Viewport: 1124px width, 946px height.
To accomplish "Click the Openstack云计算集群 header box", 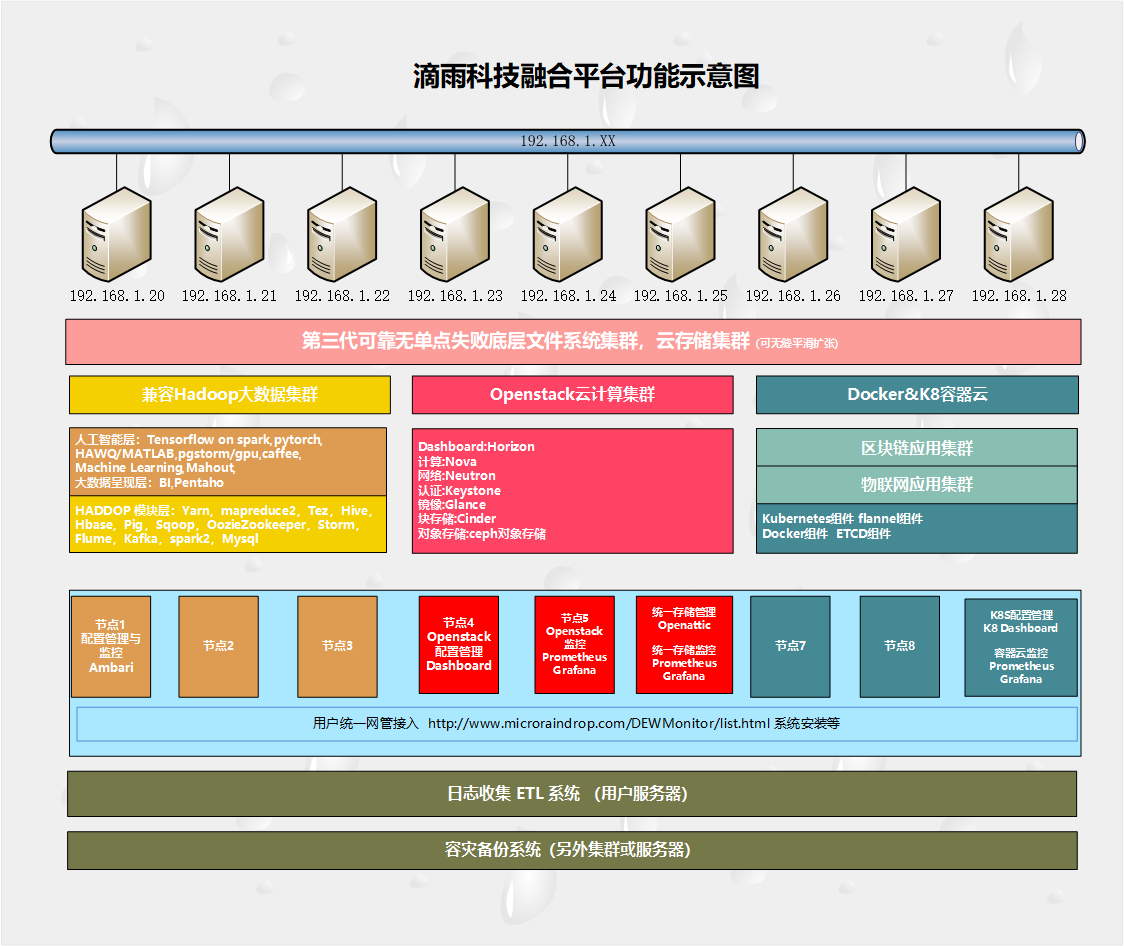I will pos(572,395).
